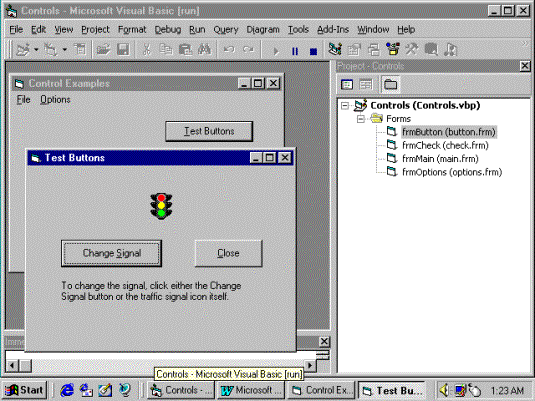Viewport: 535px width, 401px height.
Task: Open the Data View Window icon
Action: click(431, 50)
